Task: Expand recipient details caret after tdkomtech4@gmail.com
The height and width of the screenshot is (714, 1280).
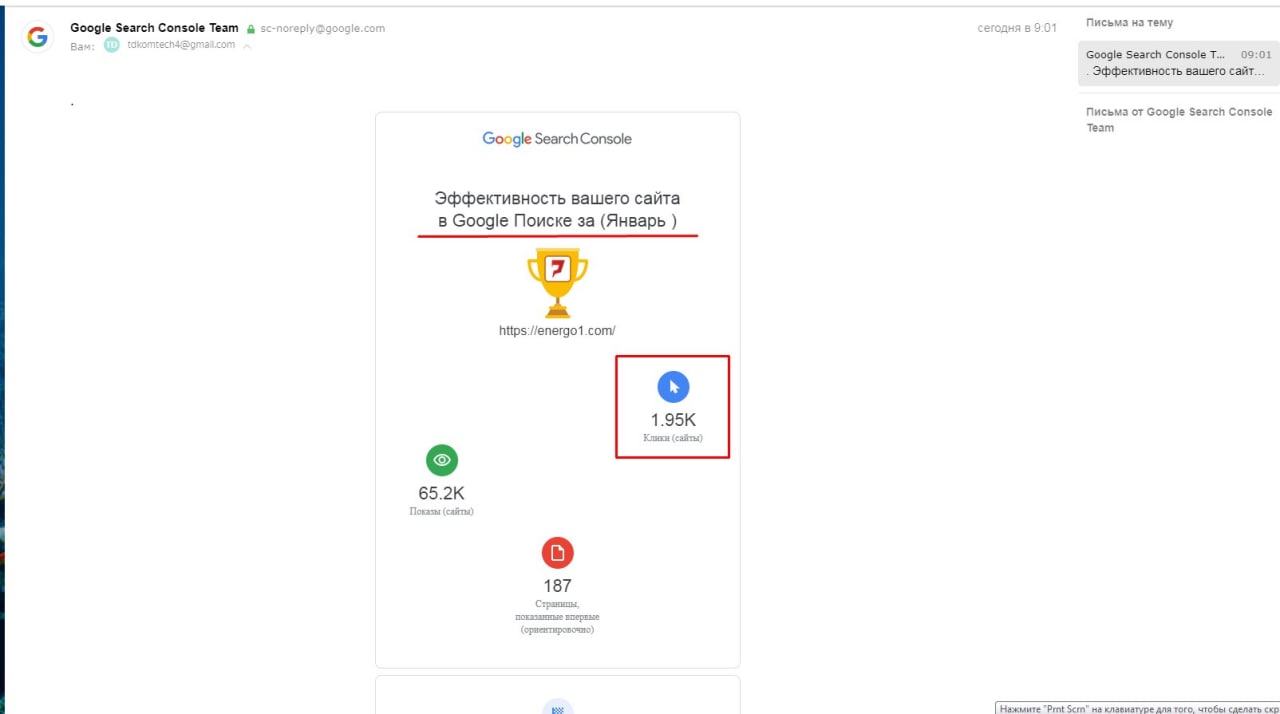Action: pos(247,46)
